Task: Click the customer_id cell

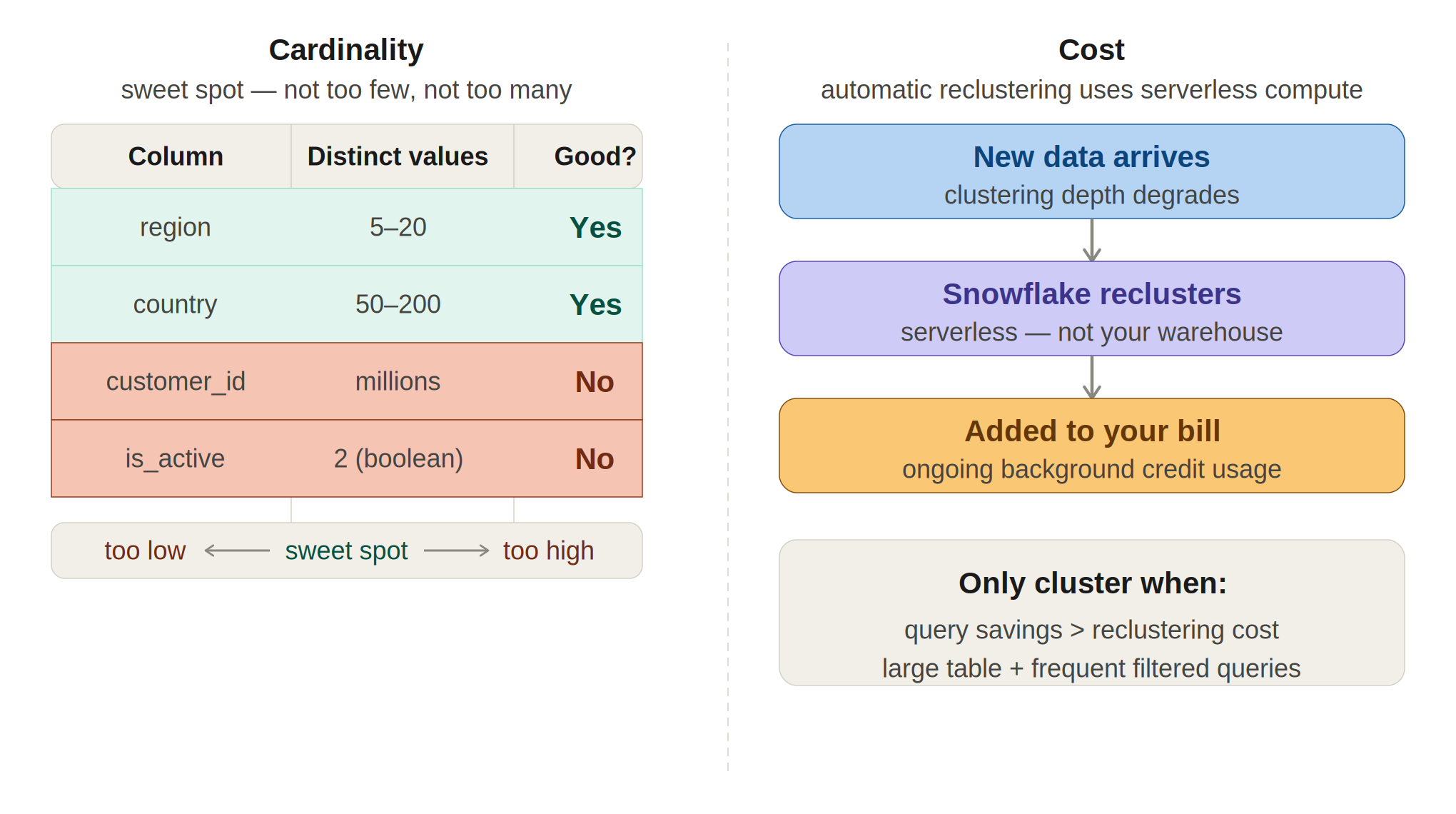Action: pyautogui.click(x=176, y=381)
